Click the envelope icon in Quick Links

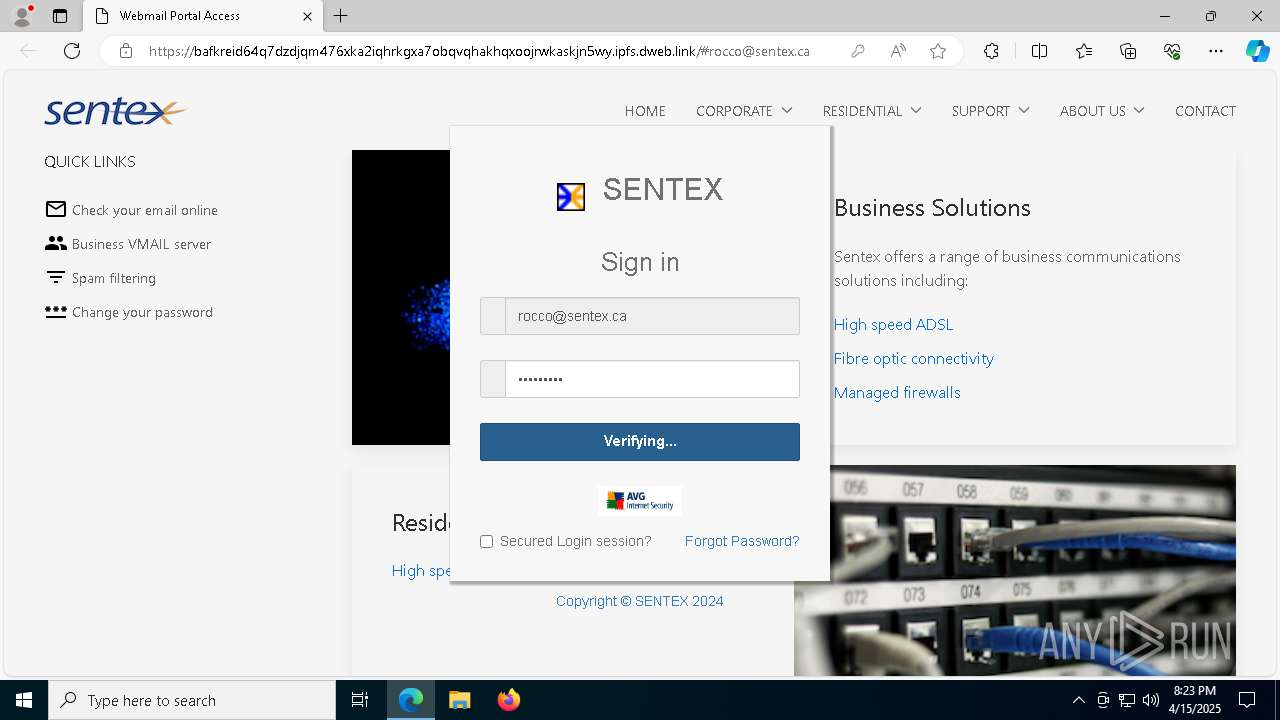56,209
